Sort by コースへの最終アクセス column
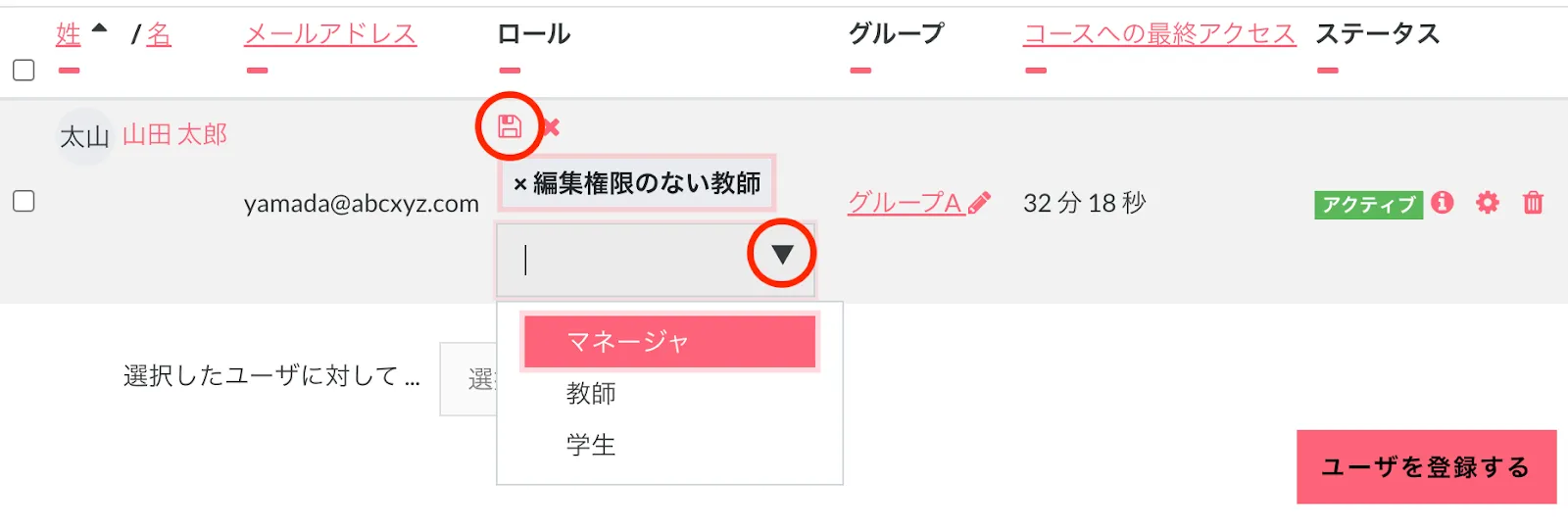The width and height of the screenshot is (1568, 532). click(x=1159, y=34)
